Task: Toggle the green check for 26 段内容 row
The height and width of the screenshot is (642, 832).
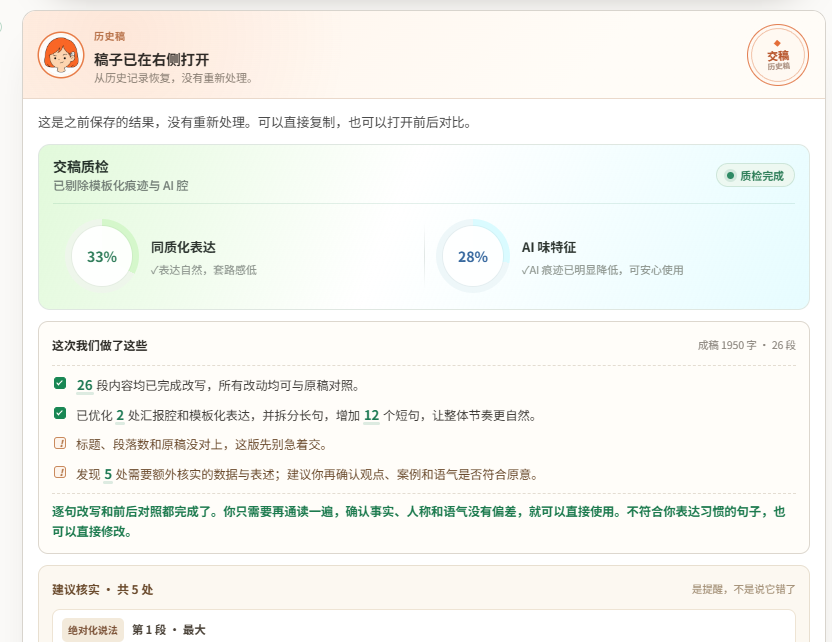Action: coord(60,383)
